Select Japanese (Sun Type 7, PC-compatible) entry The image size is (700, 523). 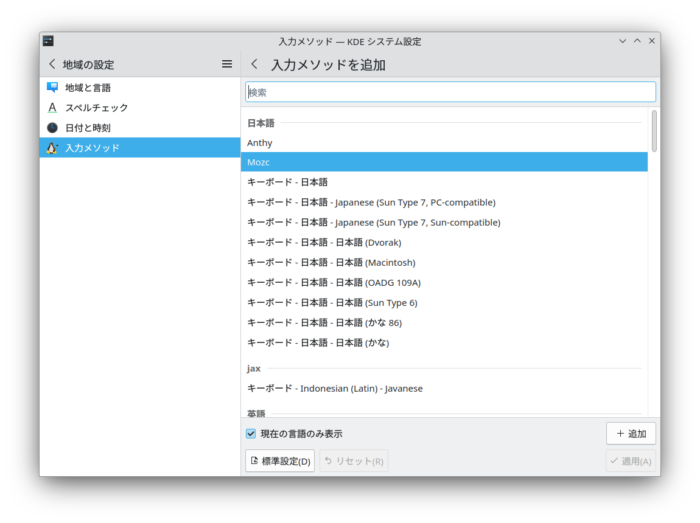click(x=444, y=202)
